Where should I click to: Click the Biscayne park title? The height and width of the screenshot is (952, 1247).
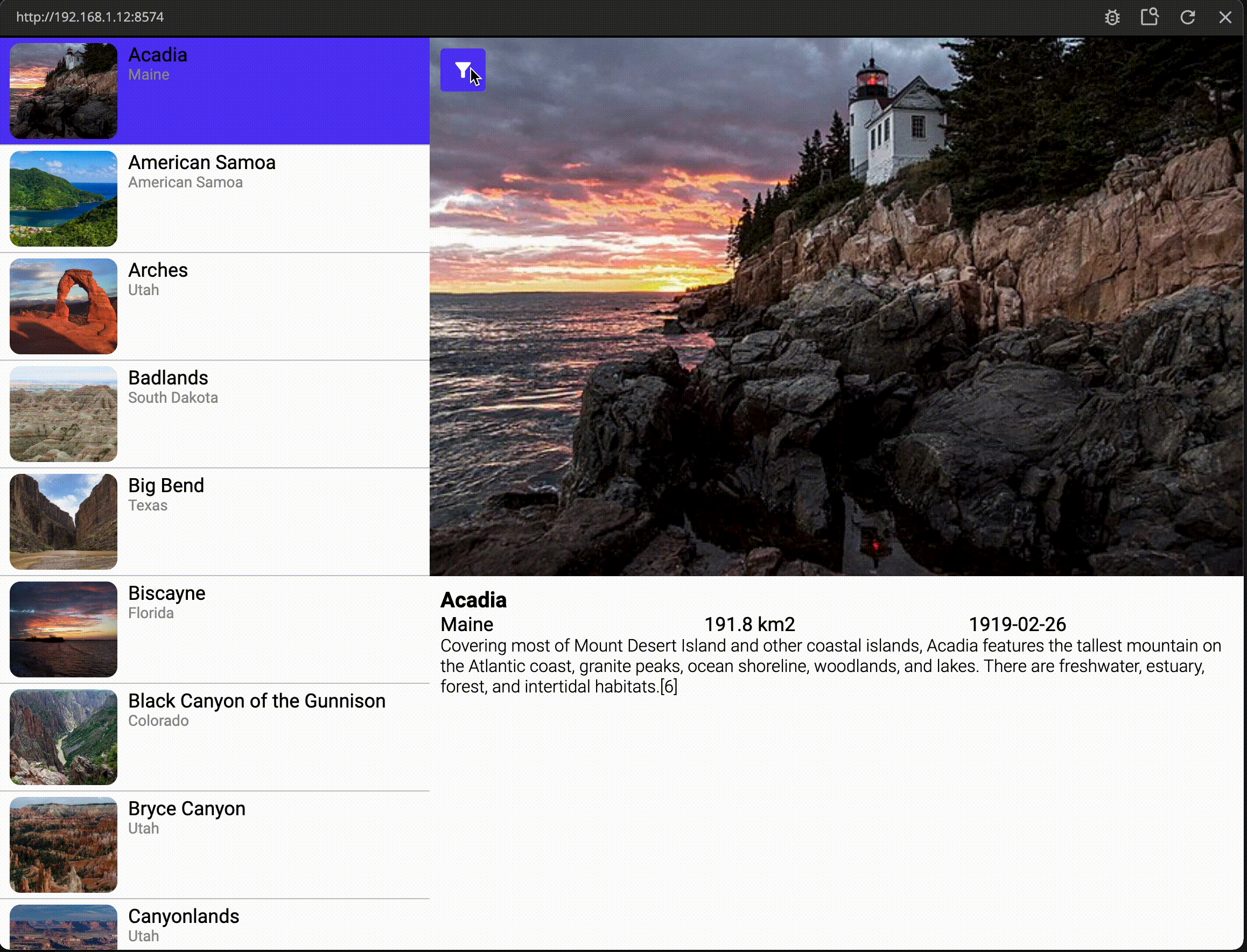tap(166, 594)
